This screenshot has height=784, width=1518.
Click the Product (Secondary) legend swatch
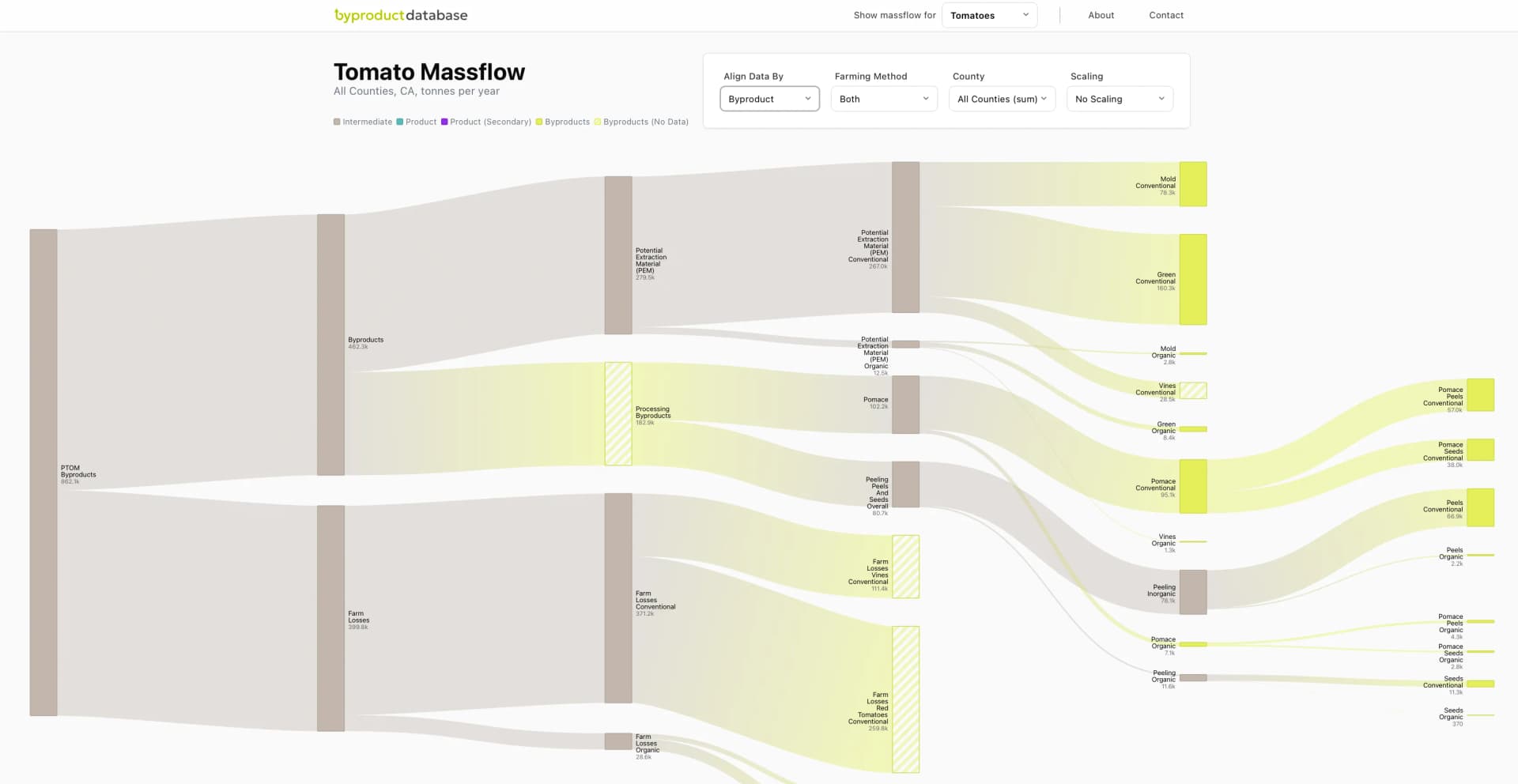pos(444,122)
